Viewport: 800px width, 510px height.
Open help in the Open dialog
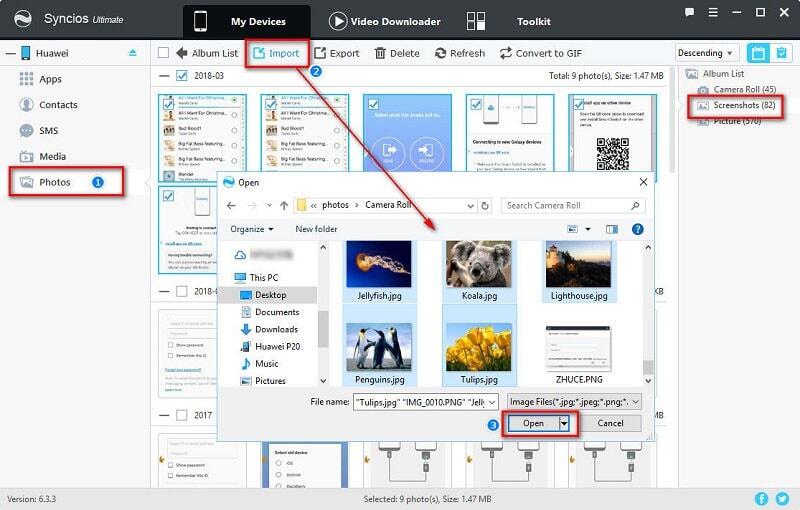point(637,229)
